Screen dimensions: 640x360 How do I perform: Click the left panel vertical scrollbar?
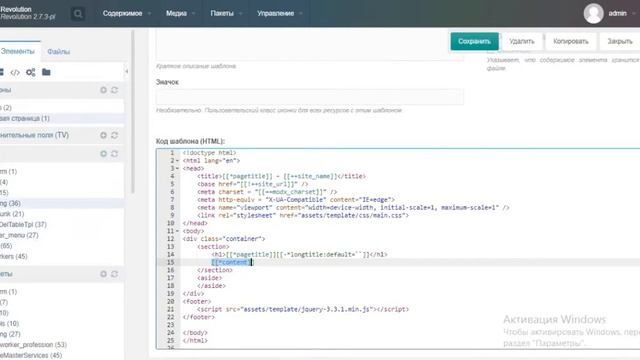132,111
